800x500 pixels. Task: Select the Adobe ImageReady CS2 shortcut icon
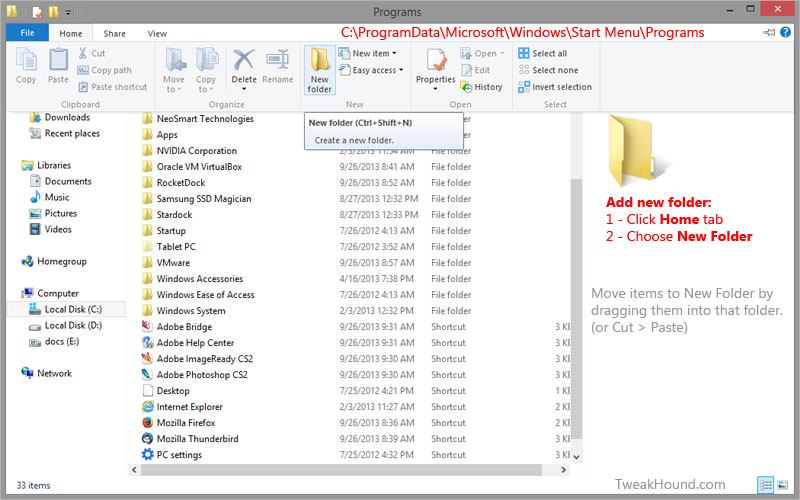147,359
